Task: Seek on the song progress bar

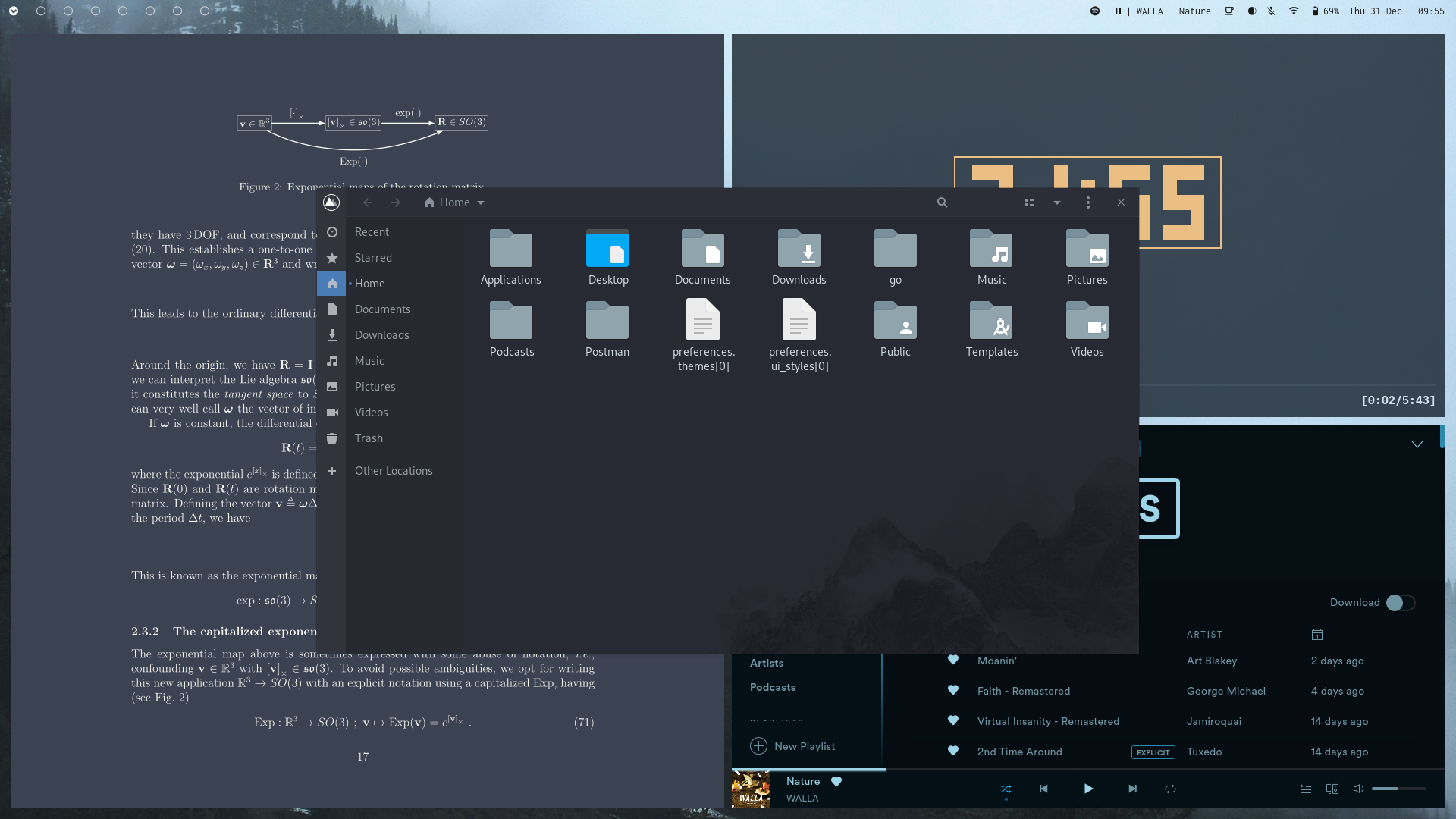Action: [x=1088, y=770]
